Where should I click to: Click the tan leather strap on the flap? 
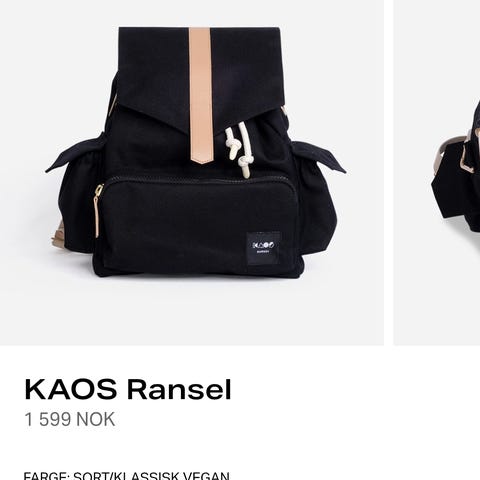pyautogui.click(x=200, y=95)
